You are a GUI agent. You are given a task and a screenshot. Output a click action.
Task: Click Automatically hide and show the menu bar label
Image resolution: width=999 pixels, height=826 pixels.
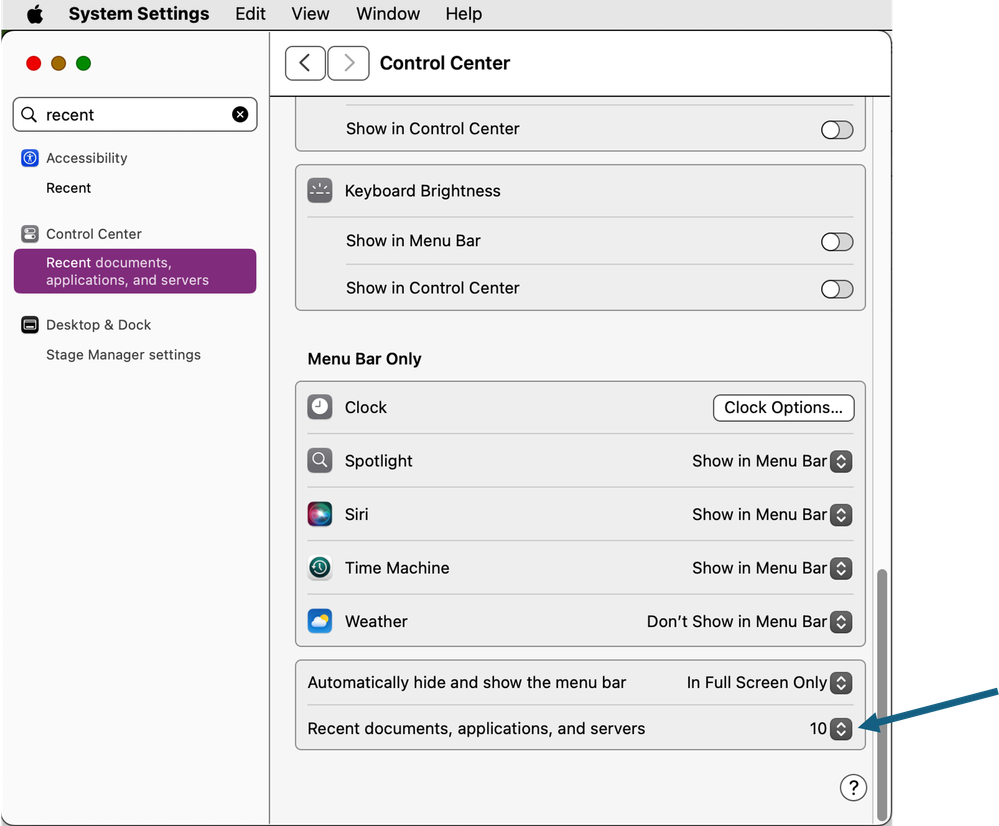click(x=466, y=683)
